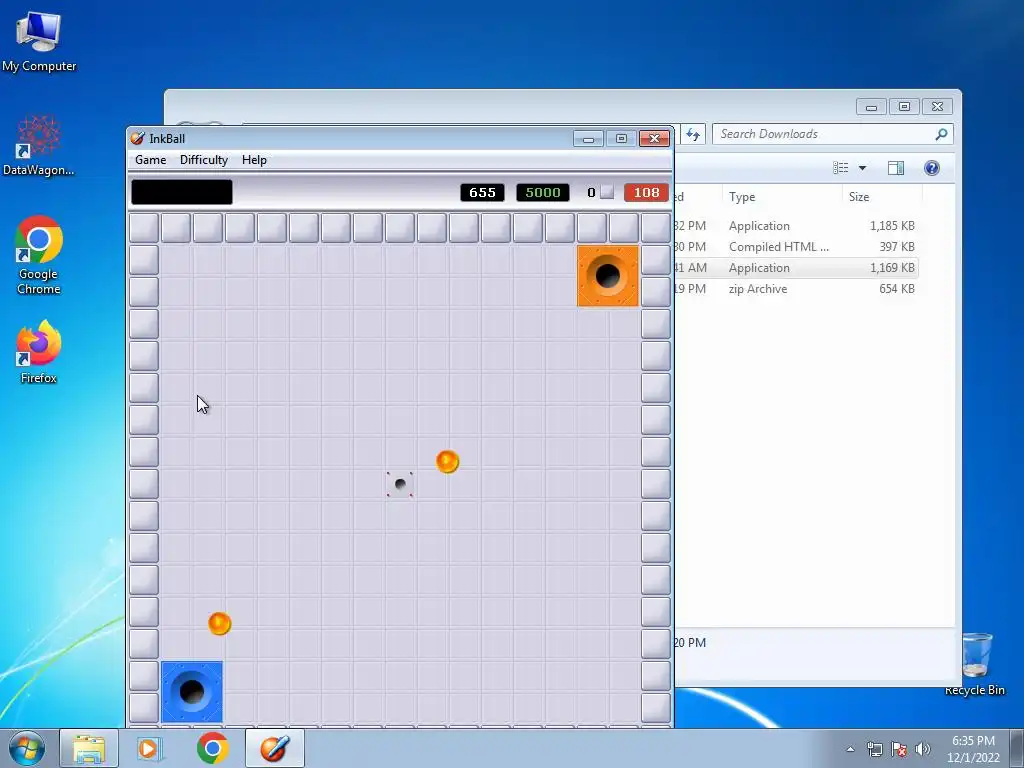1024x768 pixels.
Task: Sort by the Type column header
Action: 782,197
